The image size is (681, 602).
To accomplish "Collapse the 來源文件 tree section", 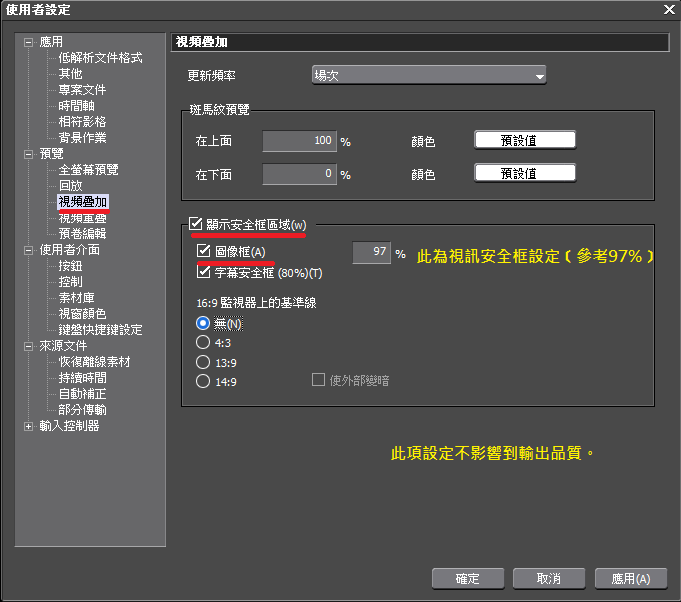I will point(28,346).
